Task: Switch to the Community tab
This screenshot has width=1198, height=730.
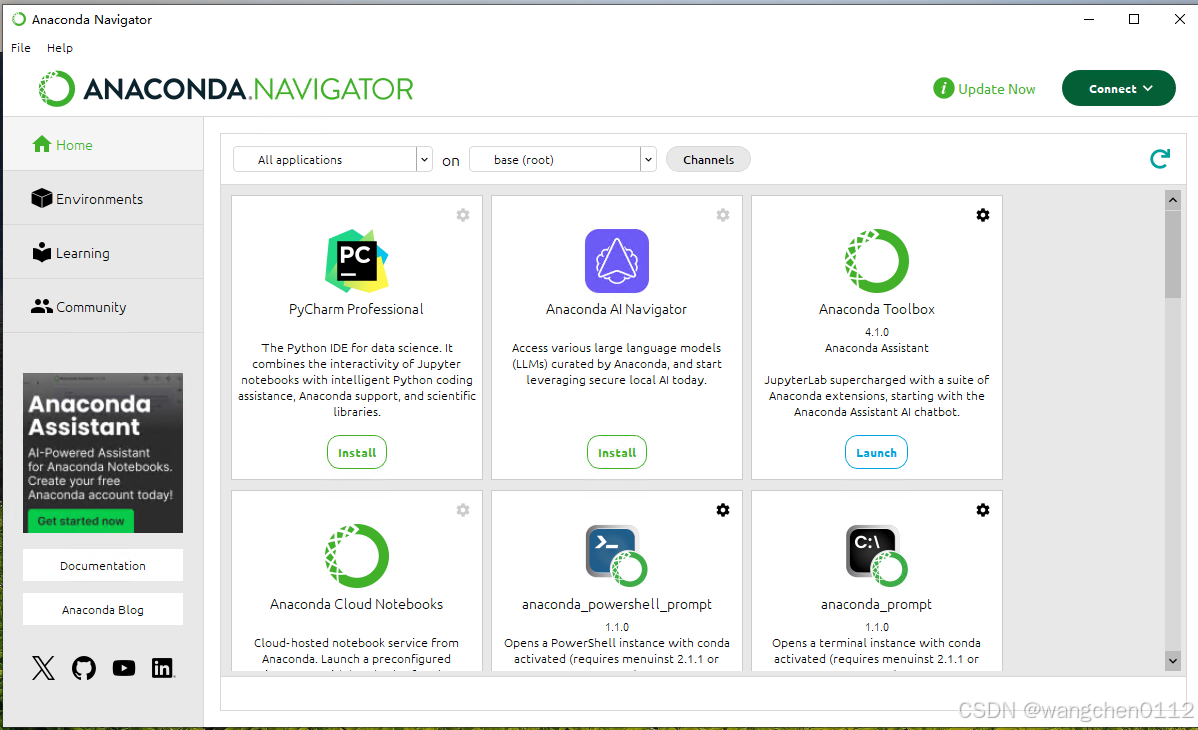Action: [x=103, y=307]
